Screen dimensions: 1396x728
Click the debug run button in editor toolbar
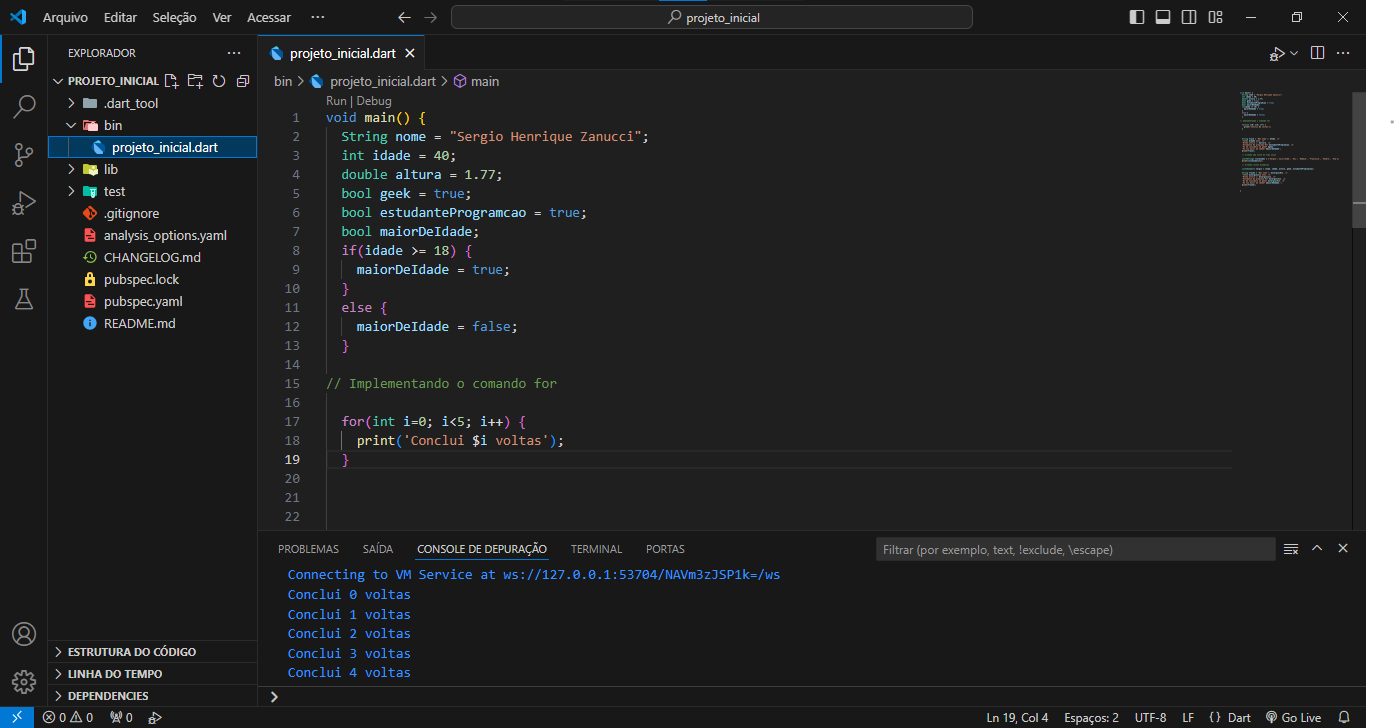point(1277,53)
